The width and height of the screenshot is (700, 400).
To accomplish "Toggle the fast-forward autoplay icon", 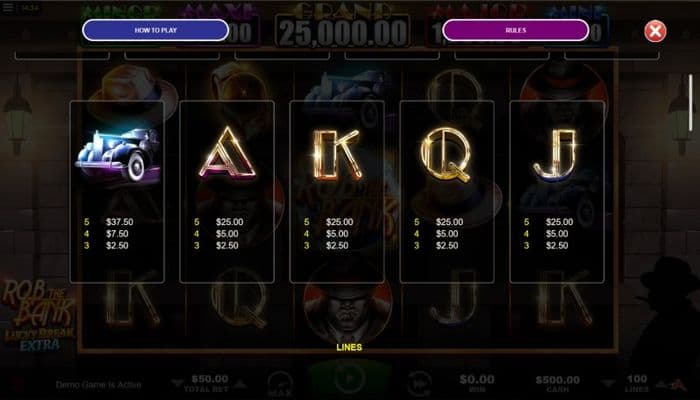I will [419, 384].
